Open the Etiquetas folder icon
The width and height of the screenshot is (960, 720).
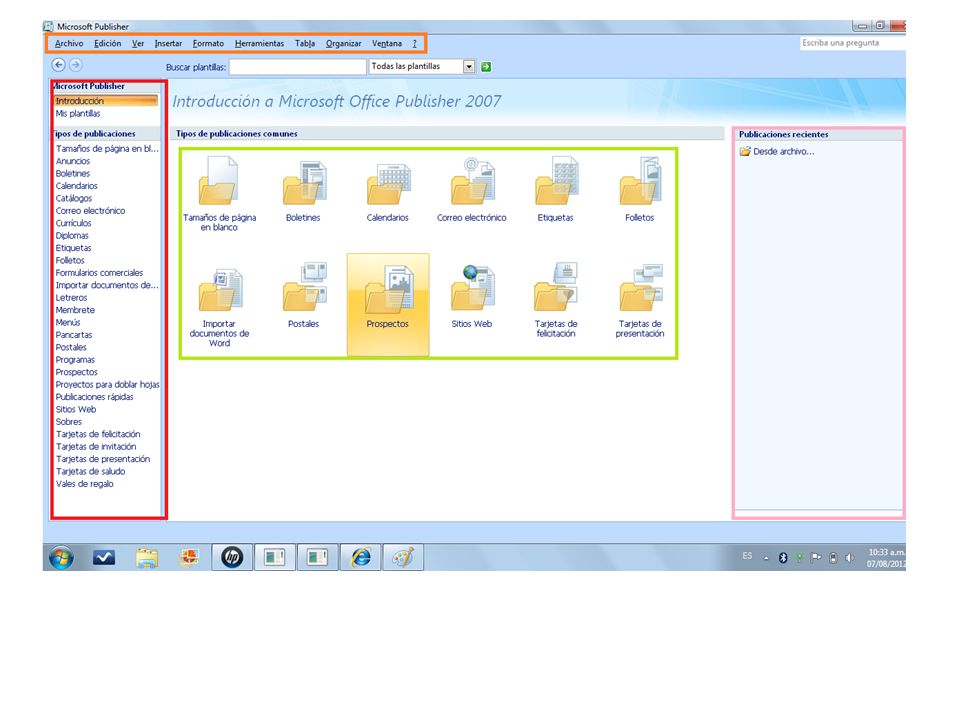(556, 181)
